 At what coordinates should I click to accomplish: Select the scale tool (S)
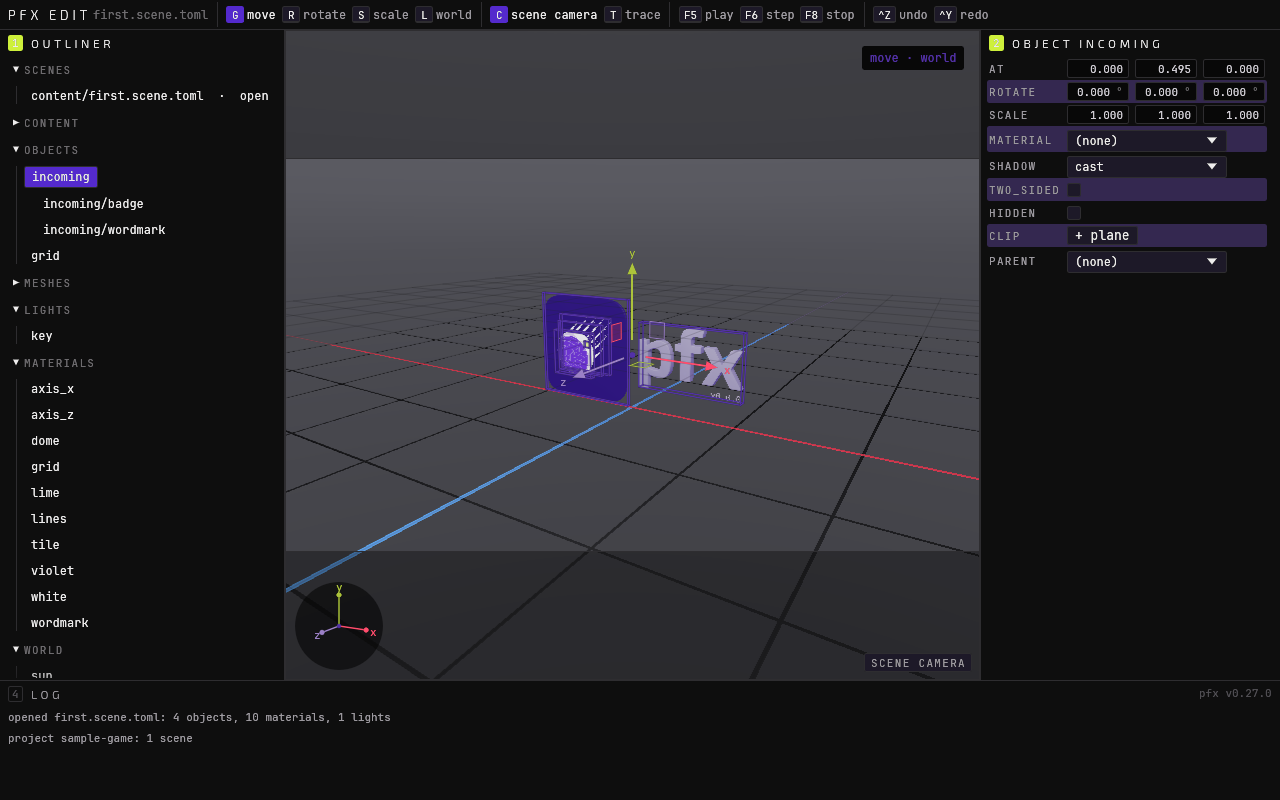tap(380, 15)
